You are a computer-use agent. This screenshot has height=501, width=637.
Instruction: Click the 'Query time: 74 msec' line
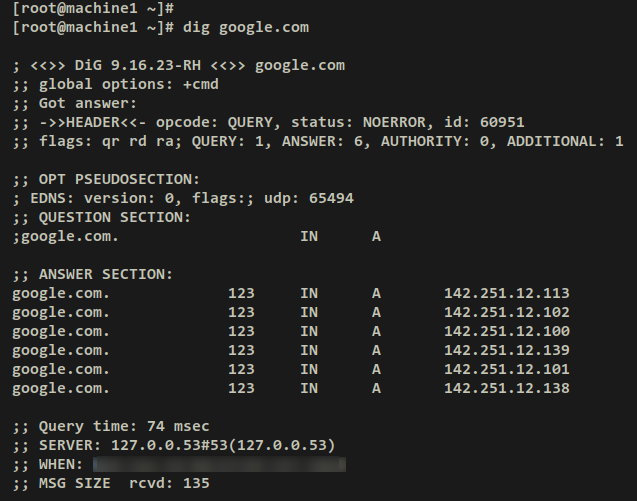point(111,426)
